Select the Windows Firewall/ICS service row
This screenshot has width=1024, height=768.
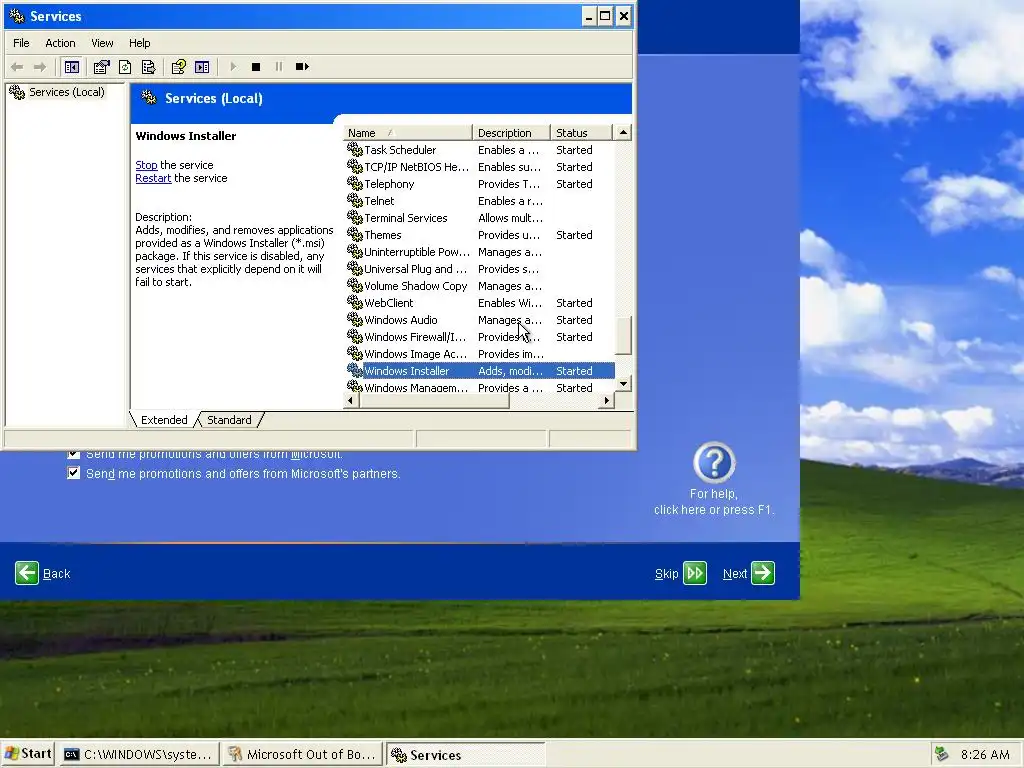click(x=479, y=336)
